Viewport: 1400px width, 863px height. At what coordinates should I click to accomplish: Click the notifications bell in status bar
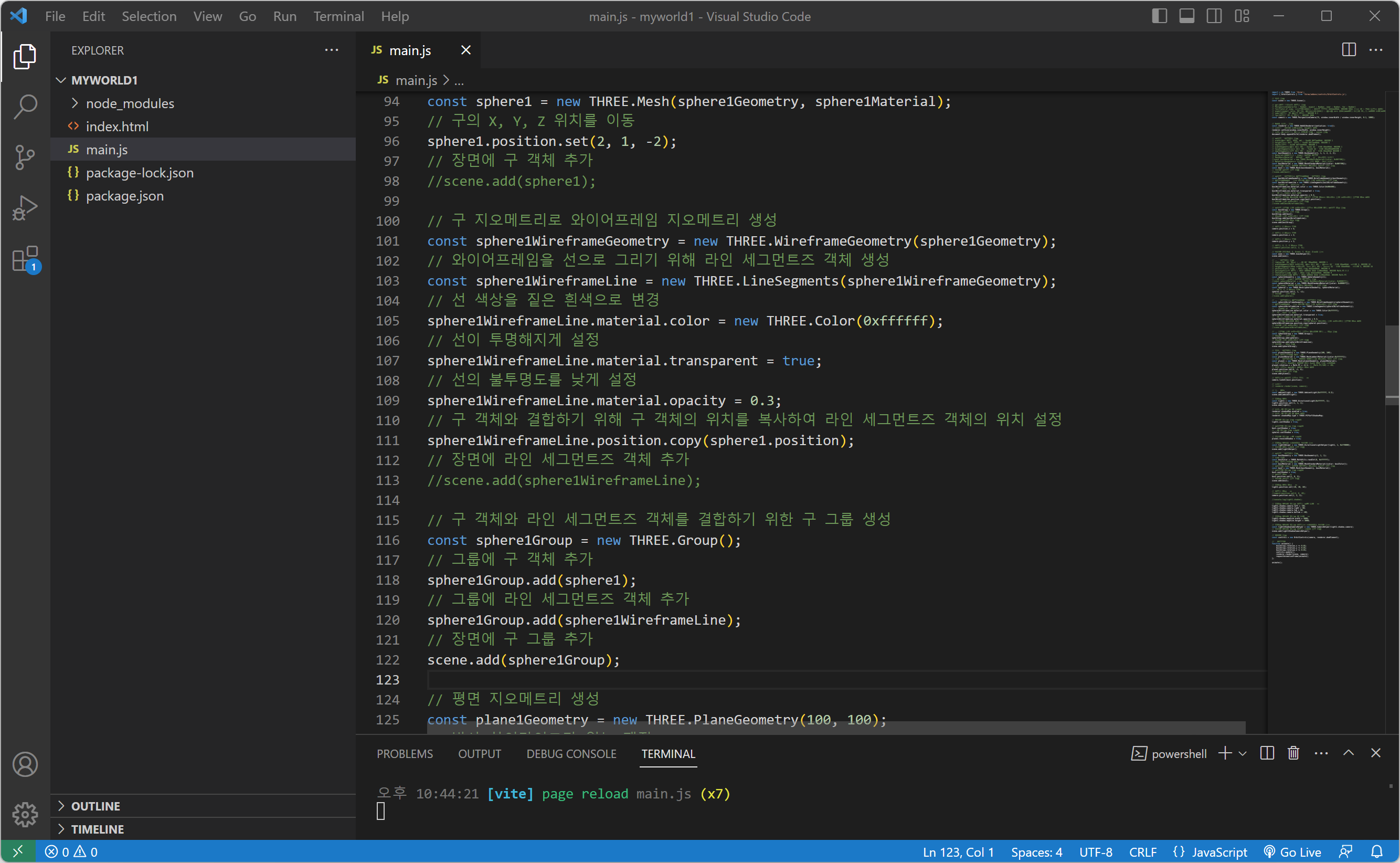coord(1376,851)
